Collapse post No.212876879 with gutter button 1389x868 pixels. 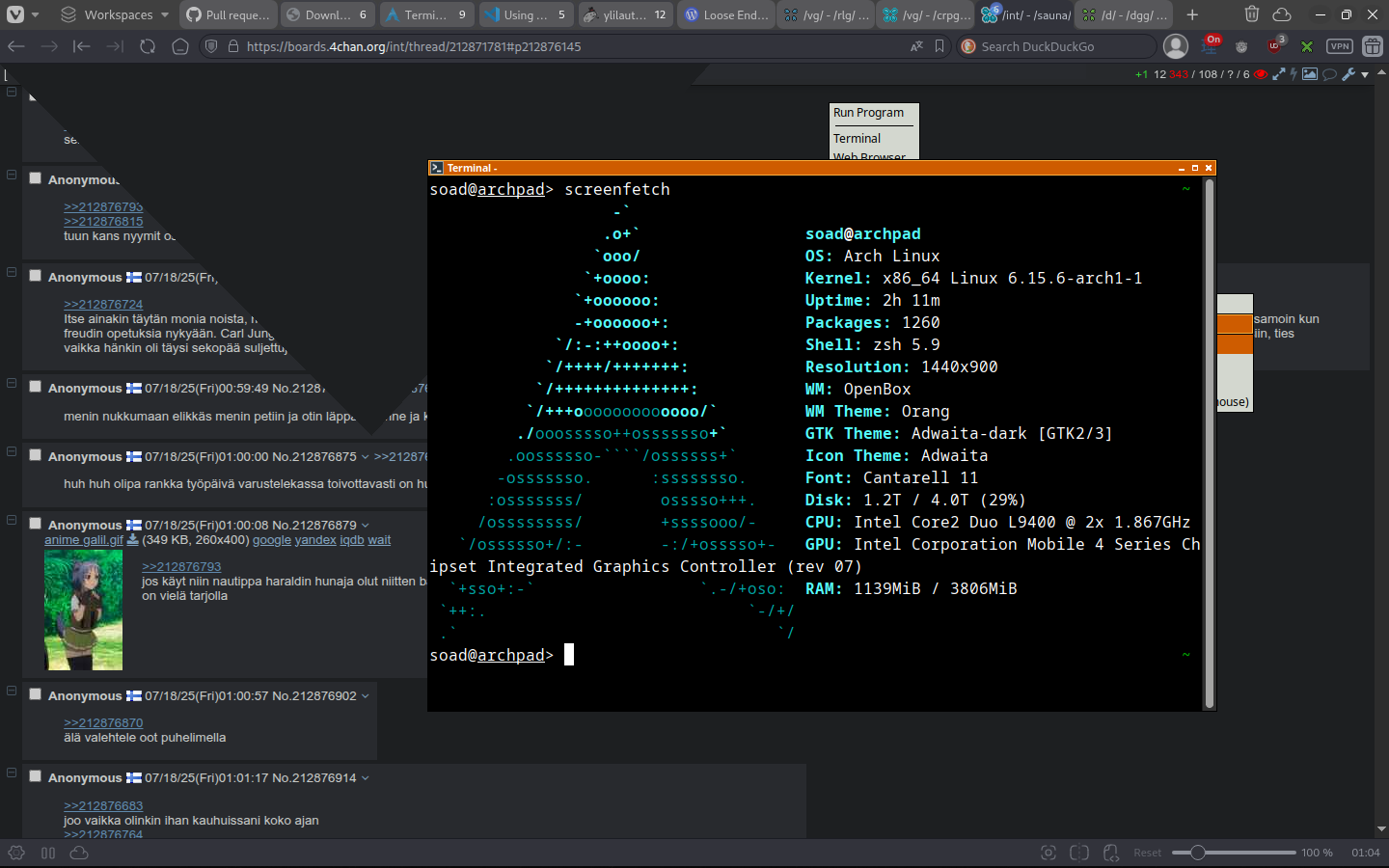coord(12,520)
